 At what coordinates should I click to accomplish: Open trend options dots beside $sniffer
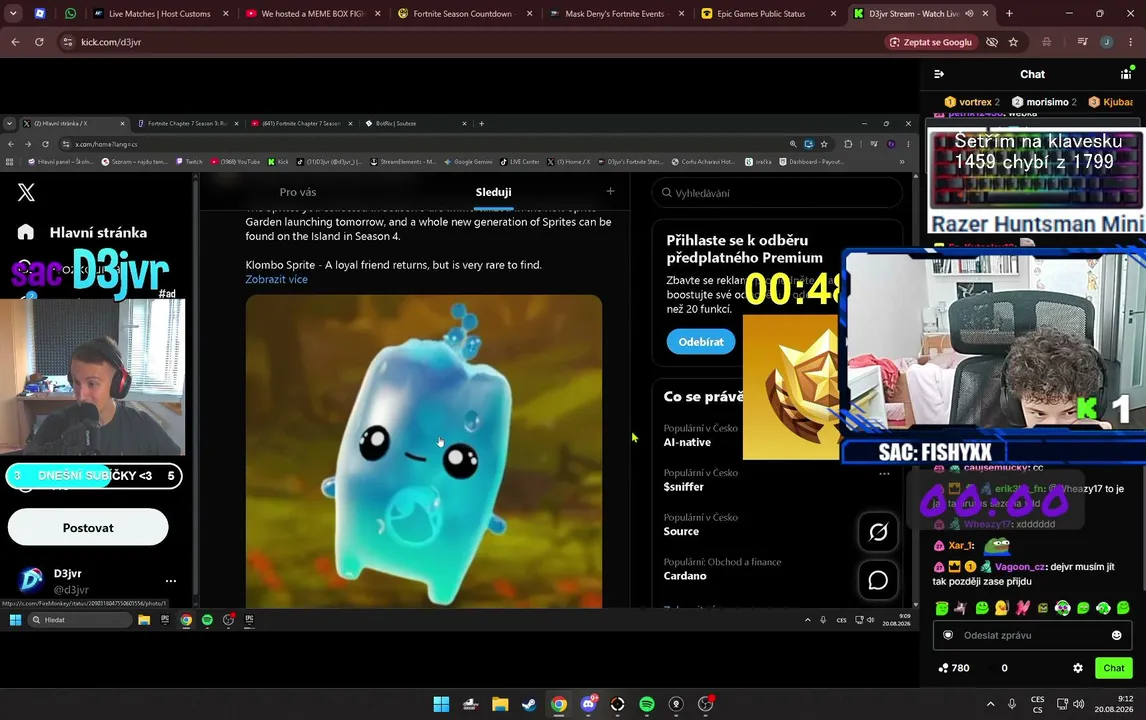pyautogui.click(x=884, y=474)
